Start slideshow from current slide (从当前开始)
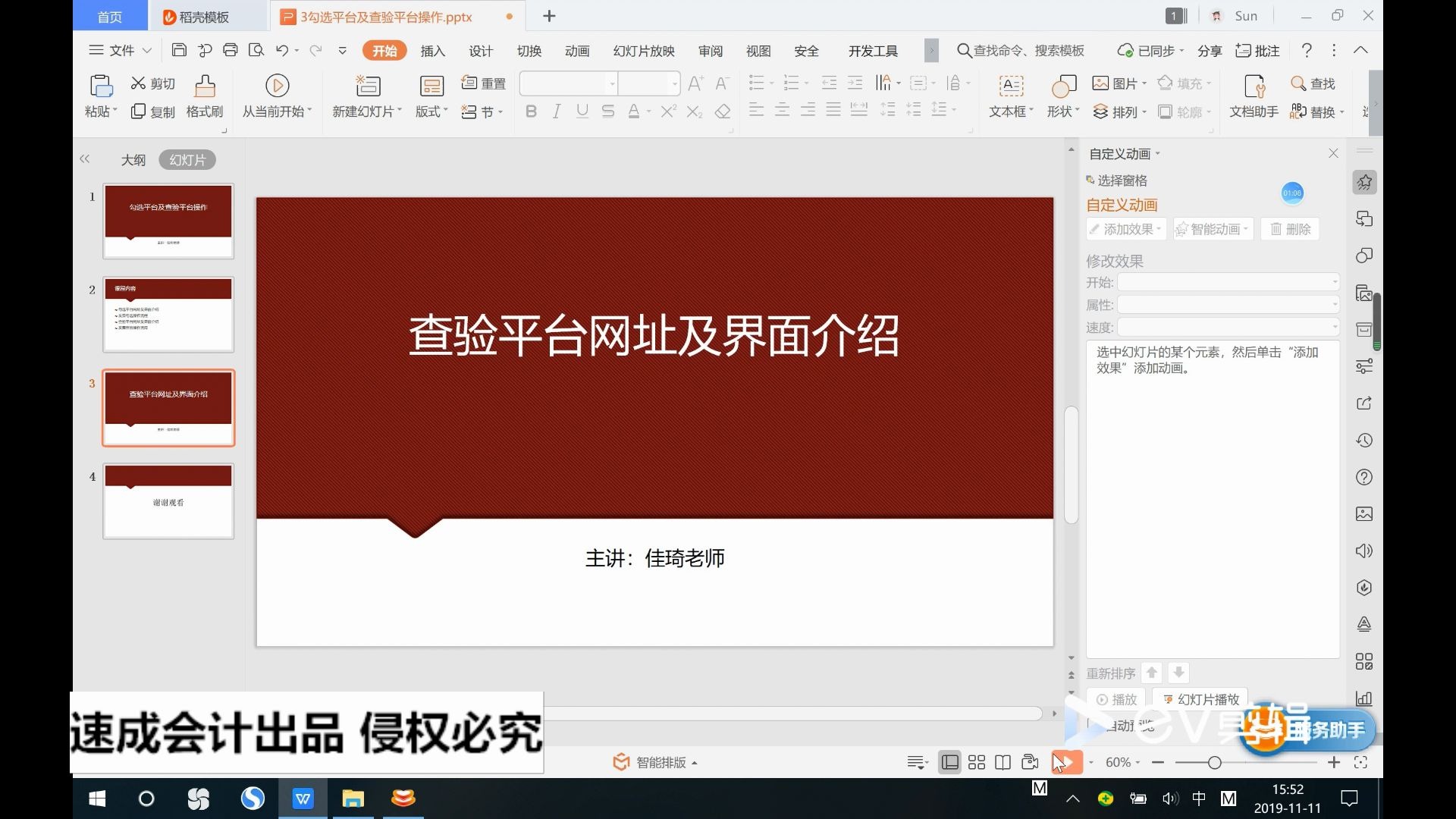1456x819 pixels. [x=277, y=86]
